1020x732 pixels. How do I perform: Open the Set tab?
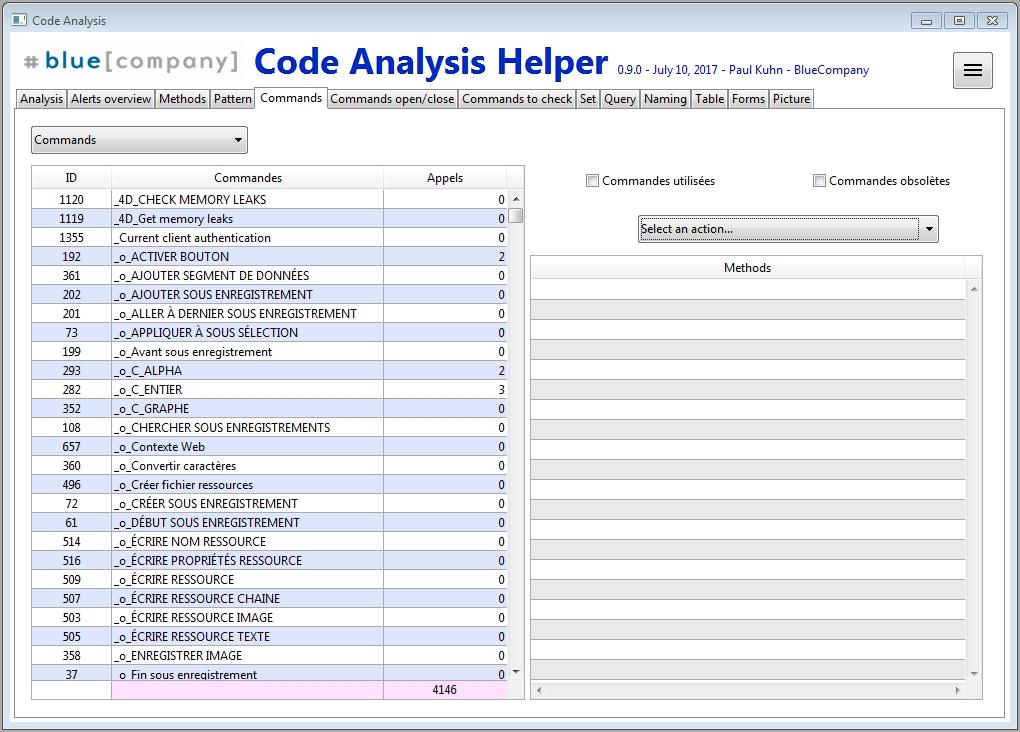(x=588, y=99)
